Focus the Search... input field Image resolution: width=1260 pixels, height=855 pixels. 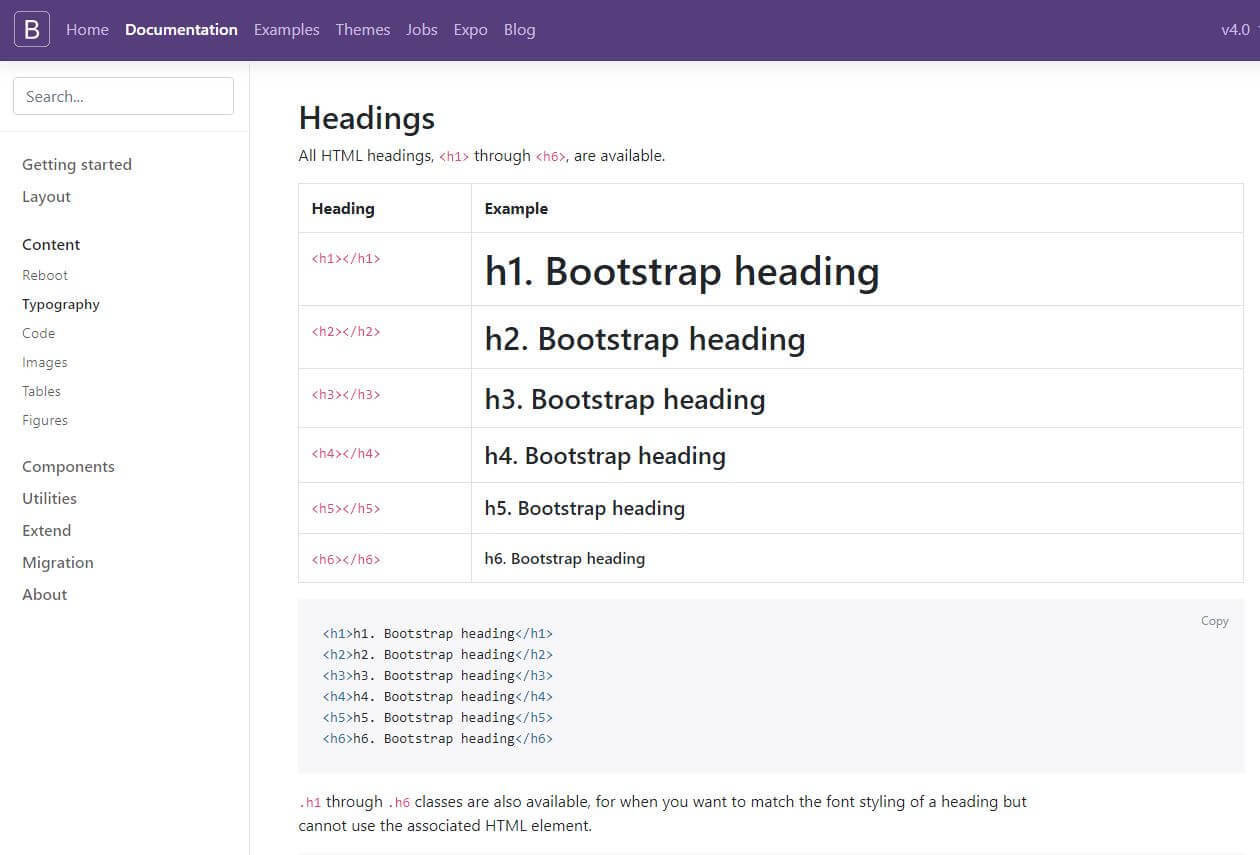point(123,96)
